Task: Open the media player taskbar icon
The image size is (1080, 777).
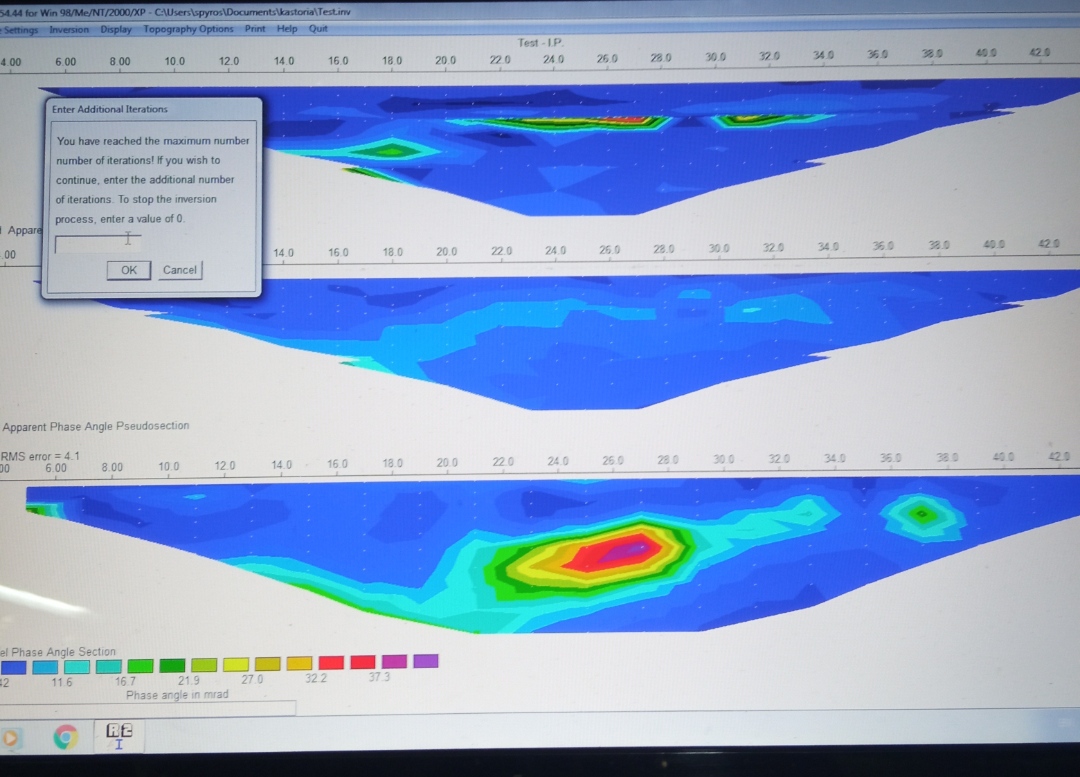Action: (x=10, y=738)
